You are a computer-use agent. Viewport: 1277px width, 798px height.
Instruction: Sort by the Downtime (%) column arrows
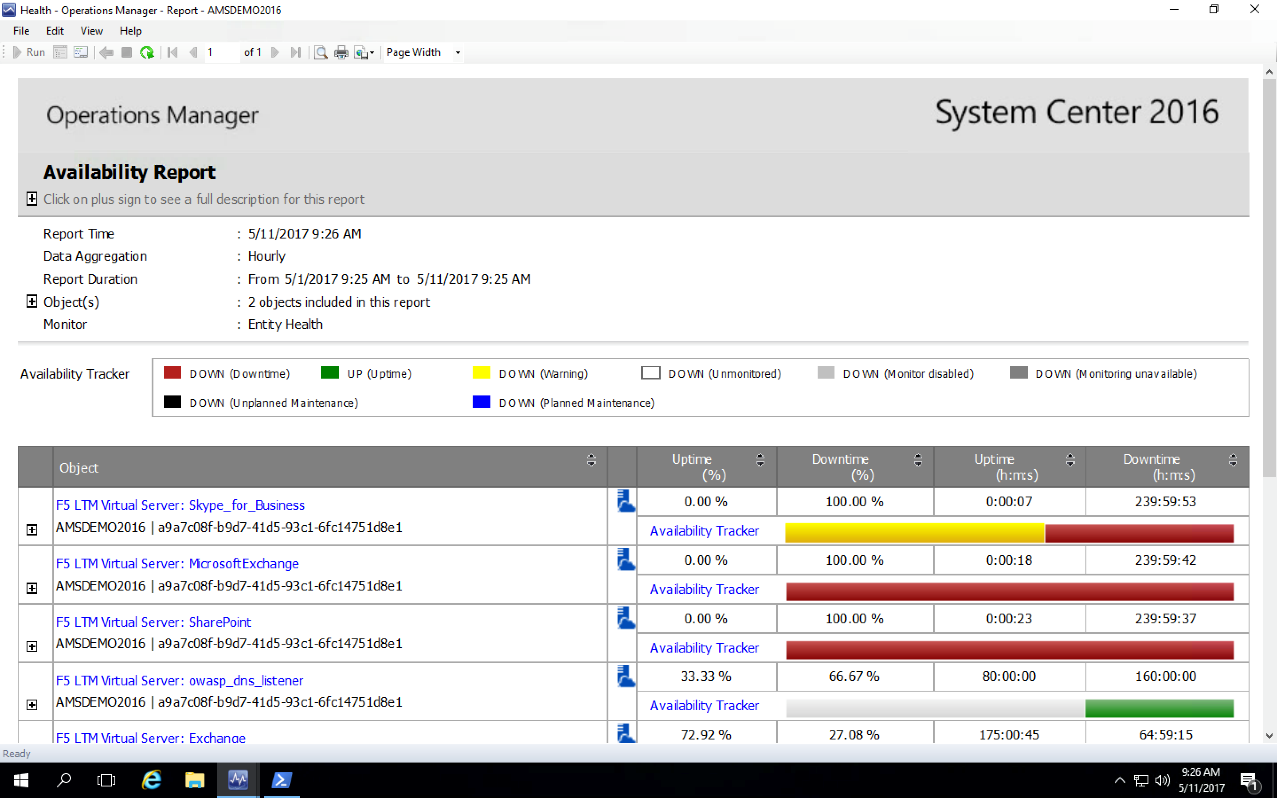[x=917, y=459]
